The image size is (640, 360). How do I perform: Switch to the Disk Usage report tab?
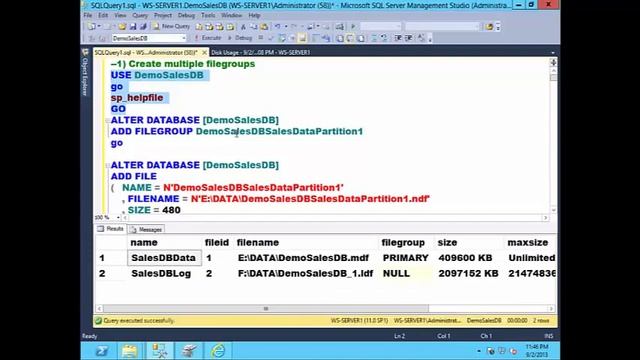click(260, 53)
